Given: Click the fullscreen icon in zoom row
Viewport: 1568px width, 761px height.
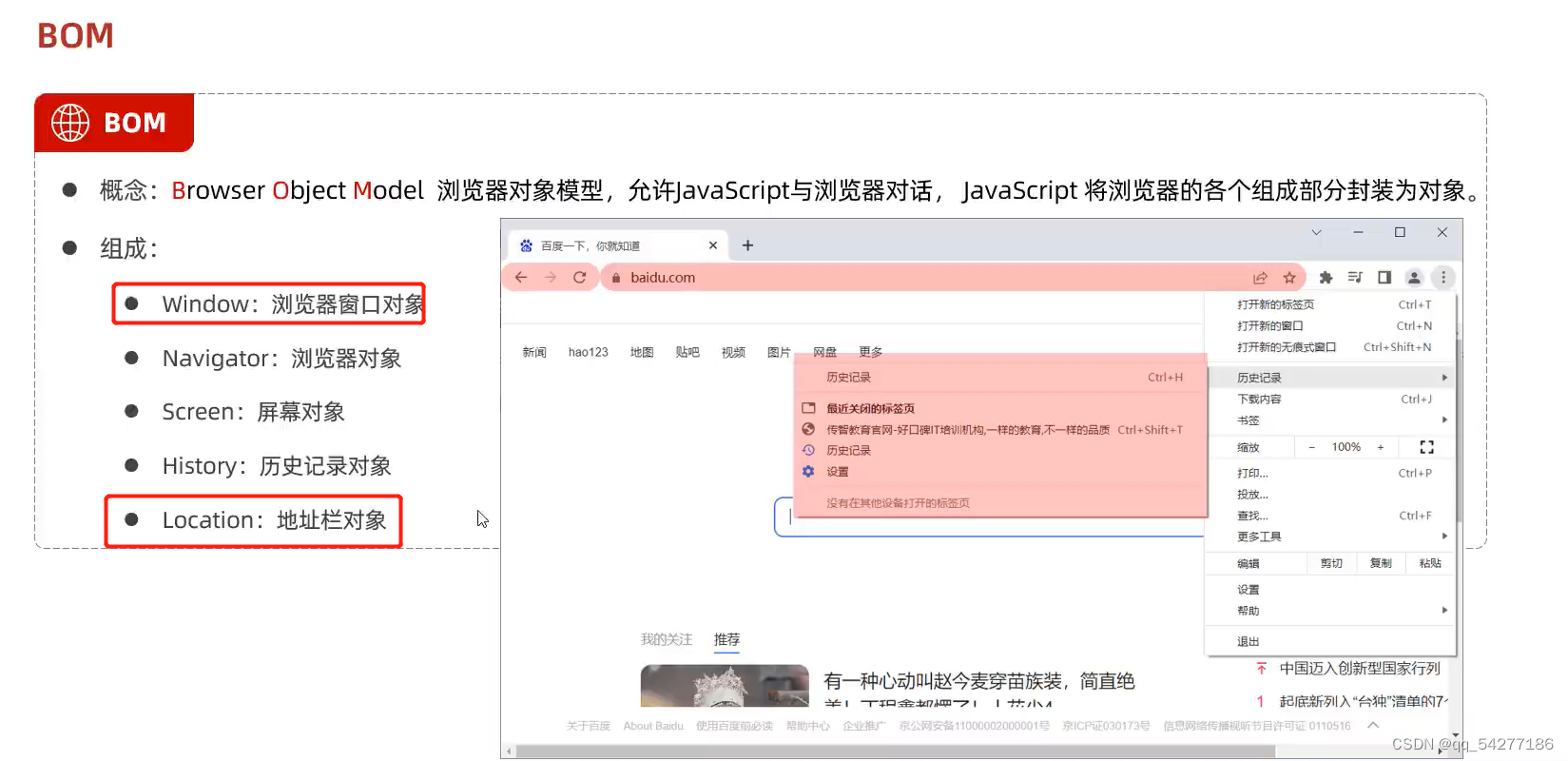Looking at the screenshot, I should (x=1426, y=447).
